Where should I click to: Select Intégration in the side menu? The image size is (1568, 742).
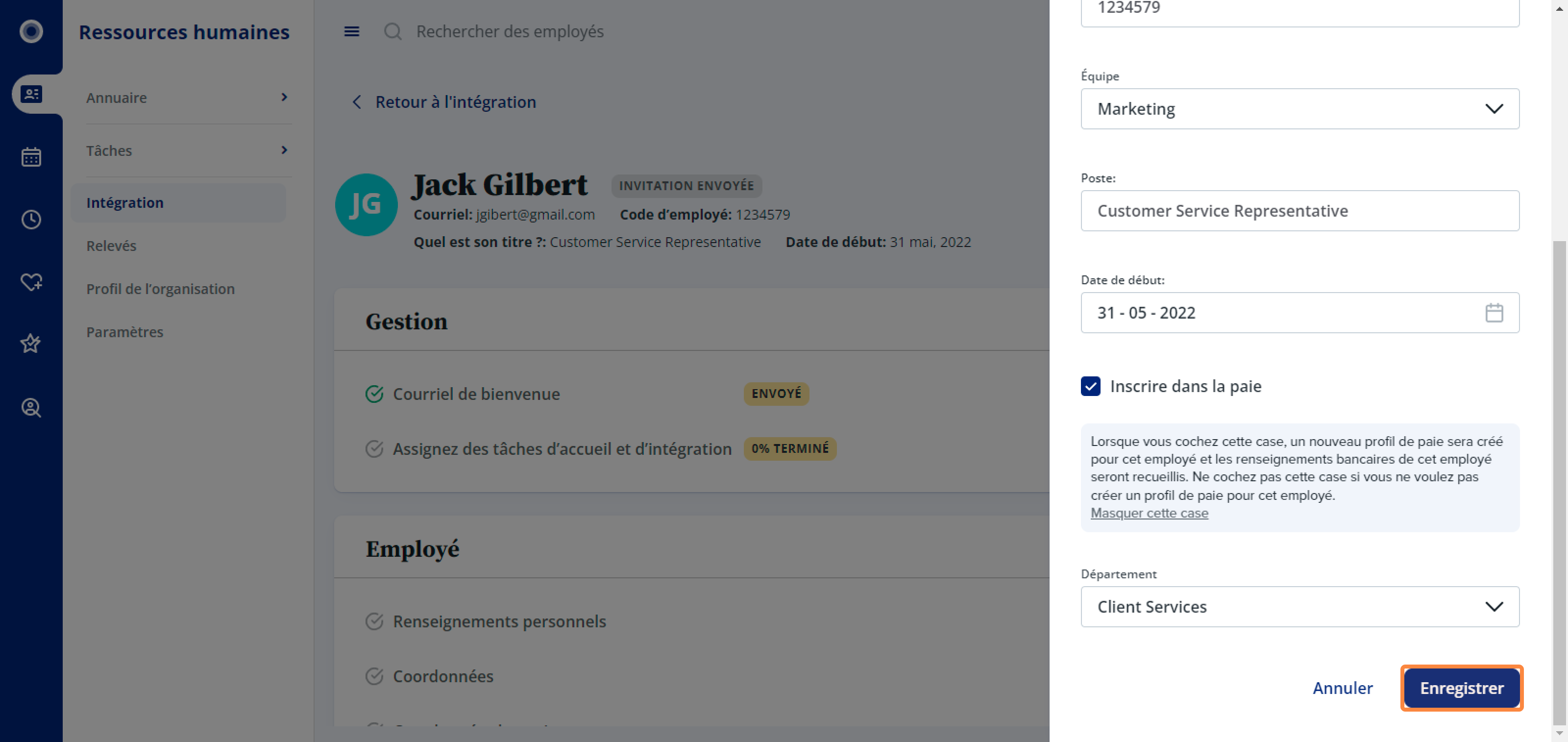pos(178,203)
